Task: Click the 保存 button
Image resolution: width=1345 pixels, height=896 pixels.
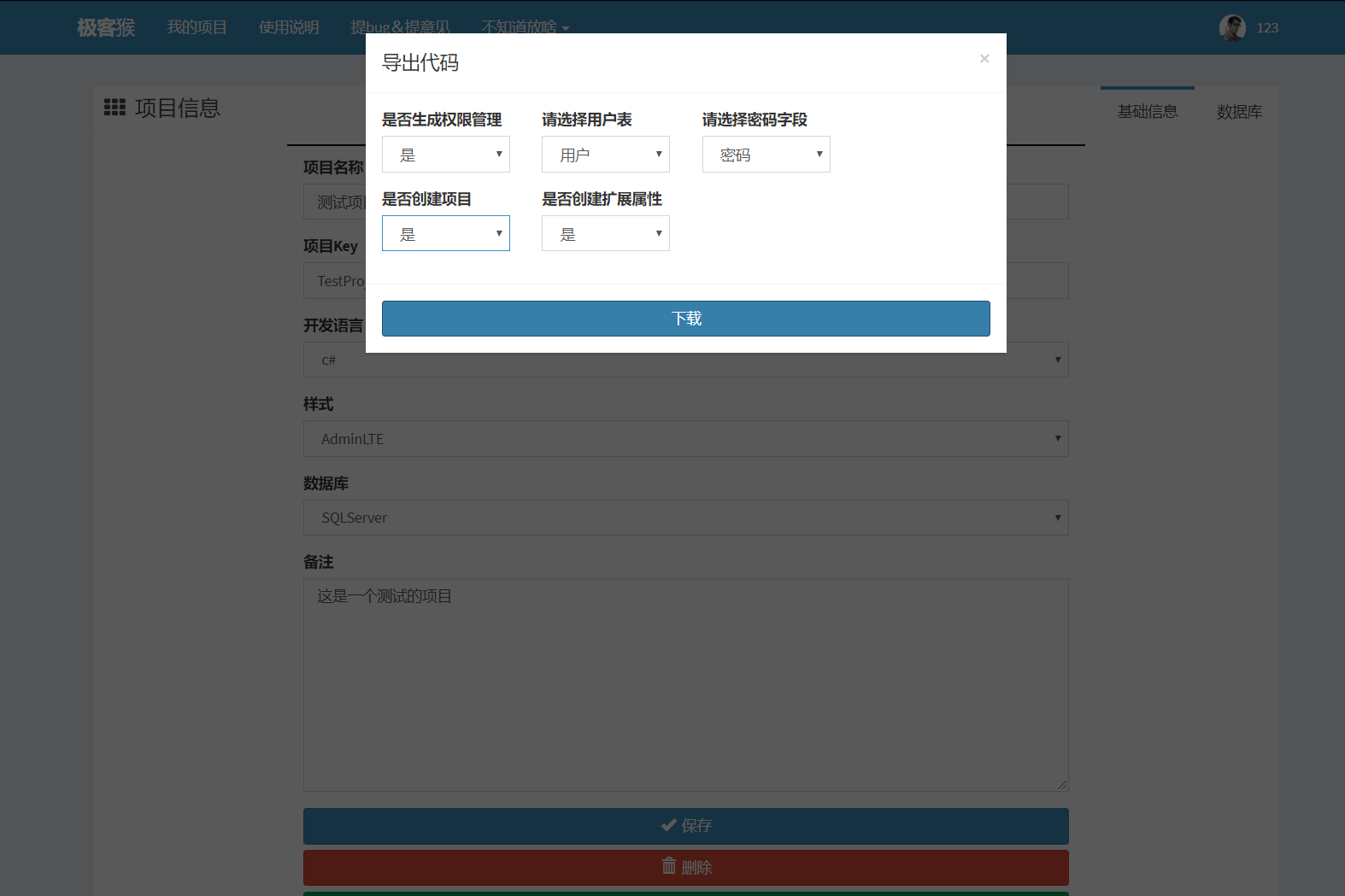Action: click(x=686, y=826)
